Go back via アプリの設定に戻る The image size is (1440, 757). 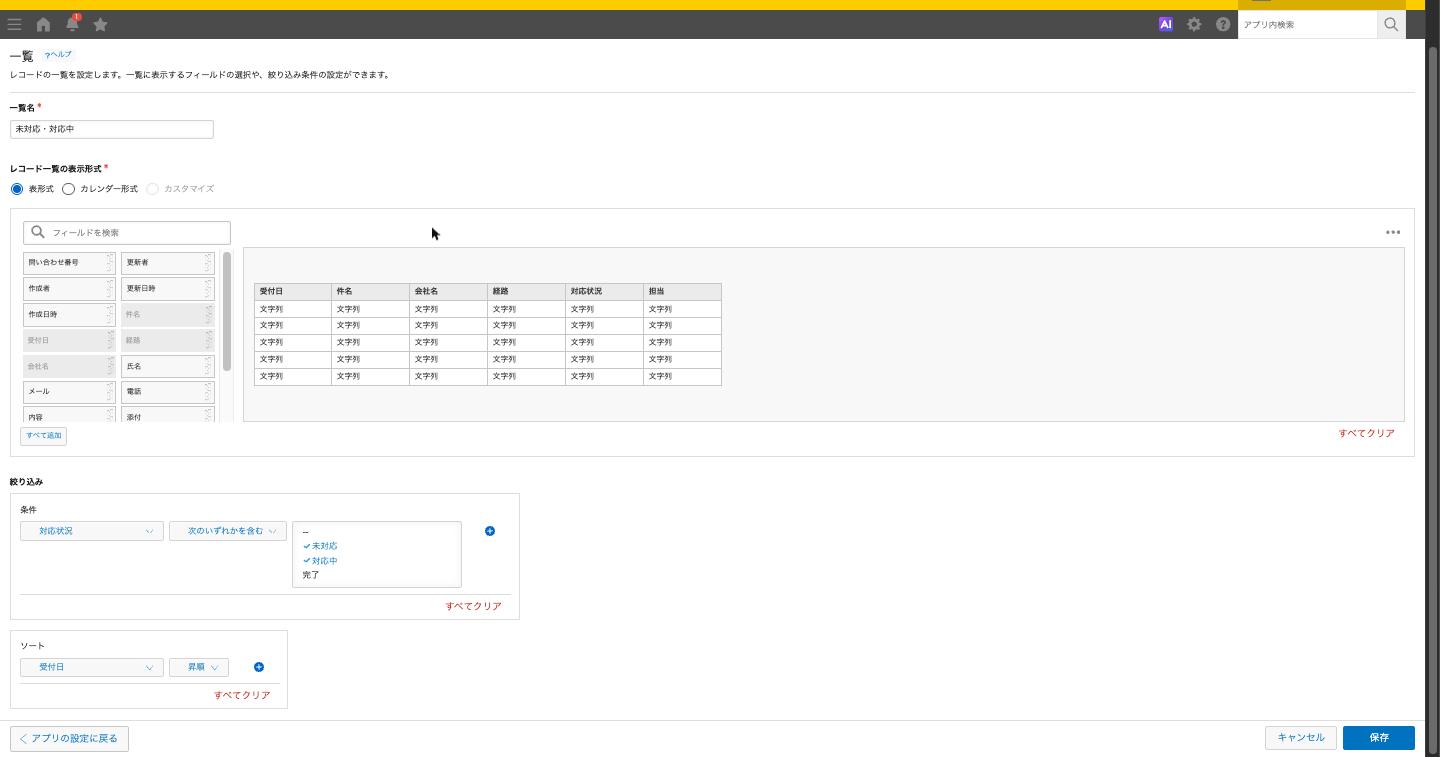pos(69,739)
